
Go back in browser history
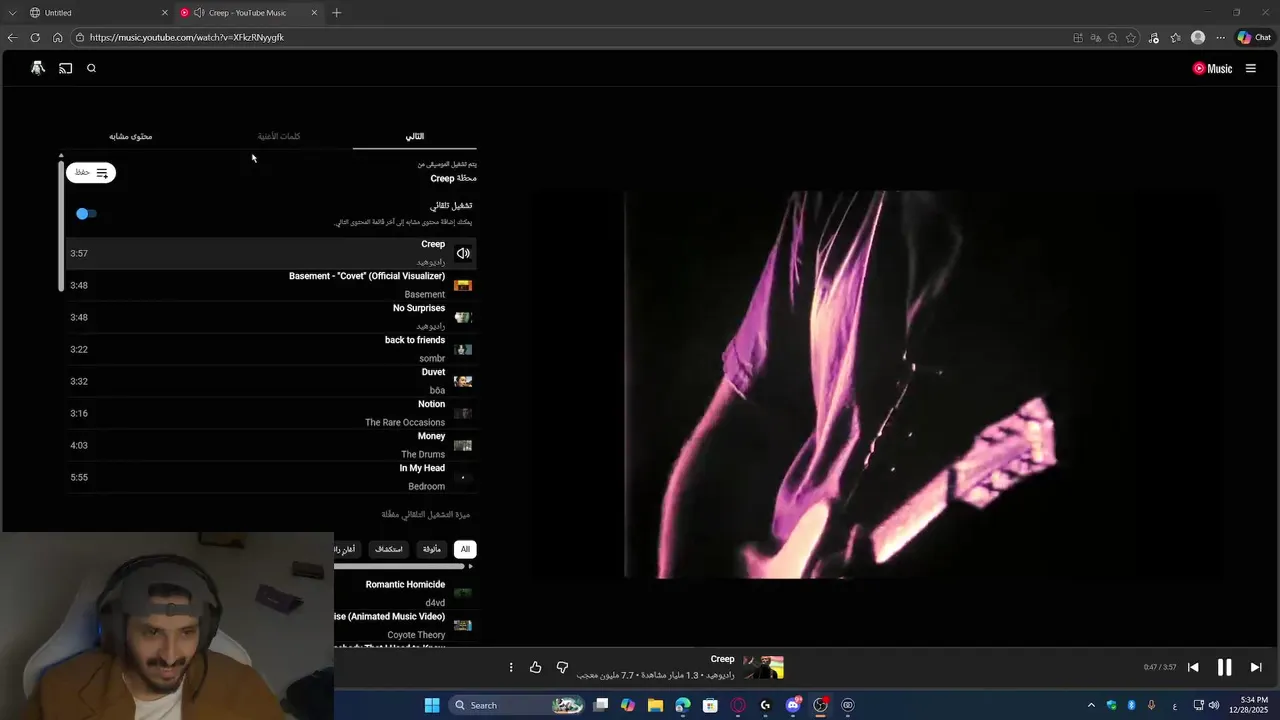[x=12, y=37]
